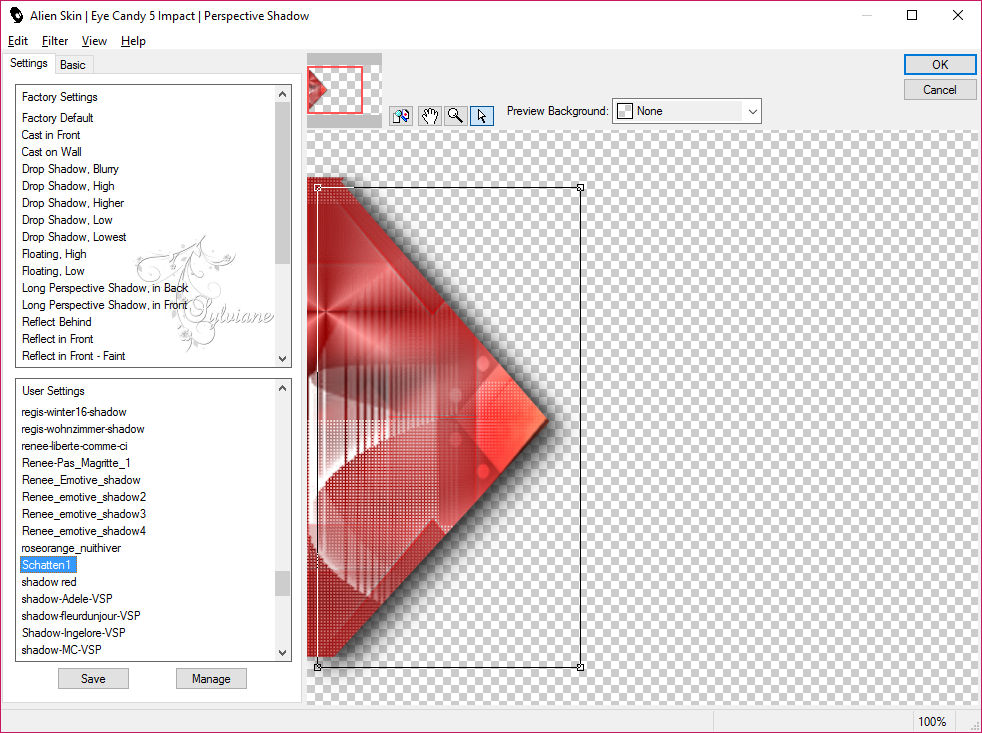This screenshot has height=733, width=982.
Task: Select the Schatten1 user setting
Action: (48, 564)
